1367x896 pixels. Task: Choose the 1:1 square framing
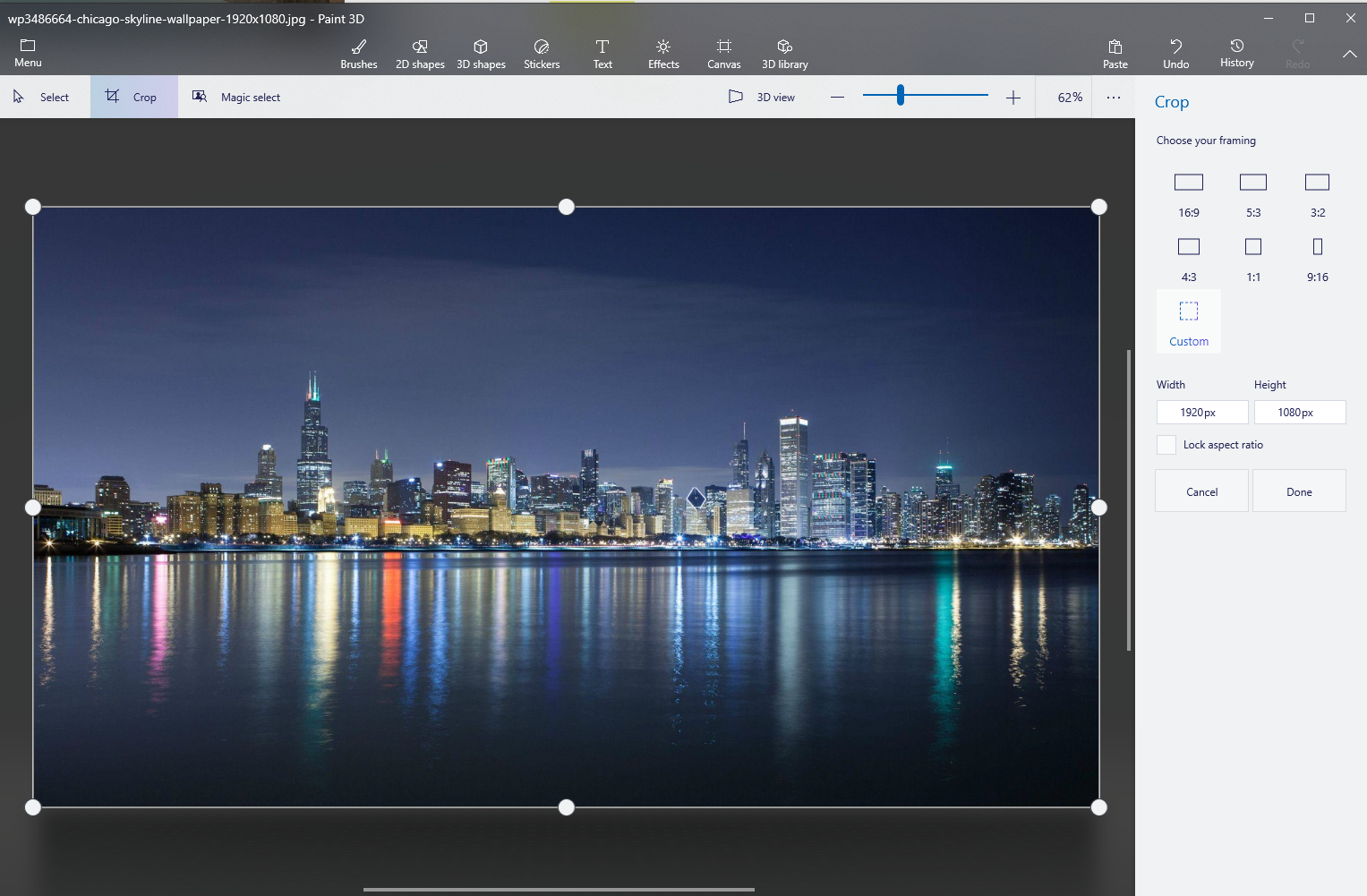1253,259
